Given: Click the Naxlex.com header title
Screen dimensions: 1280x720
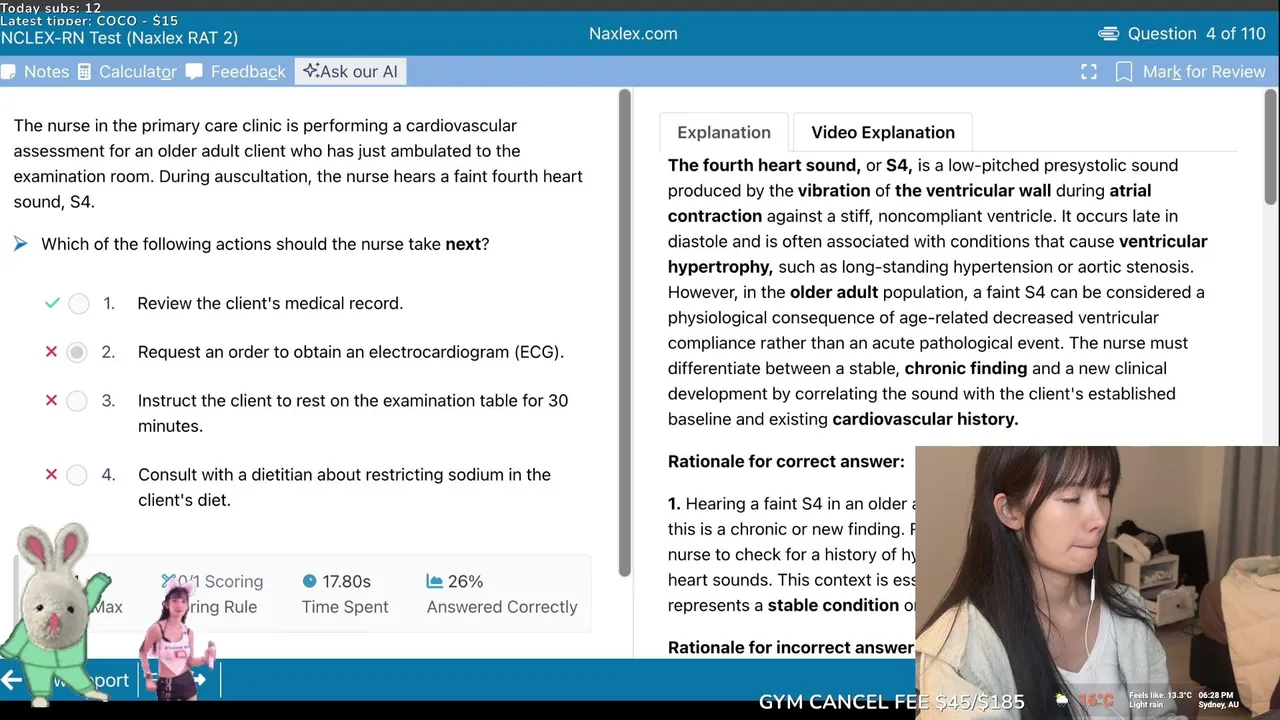Looking at the screenshot, I should (633, 34).
